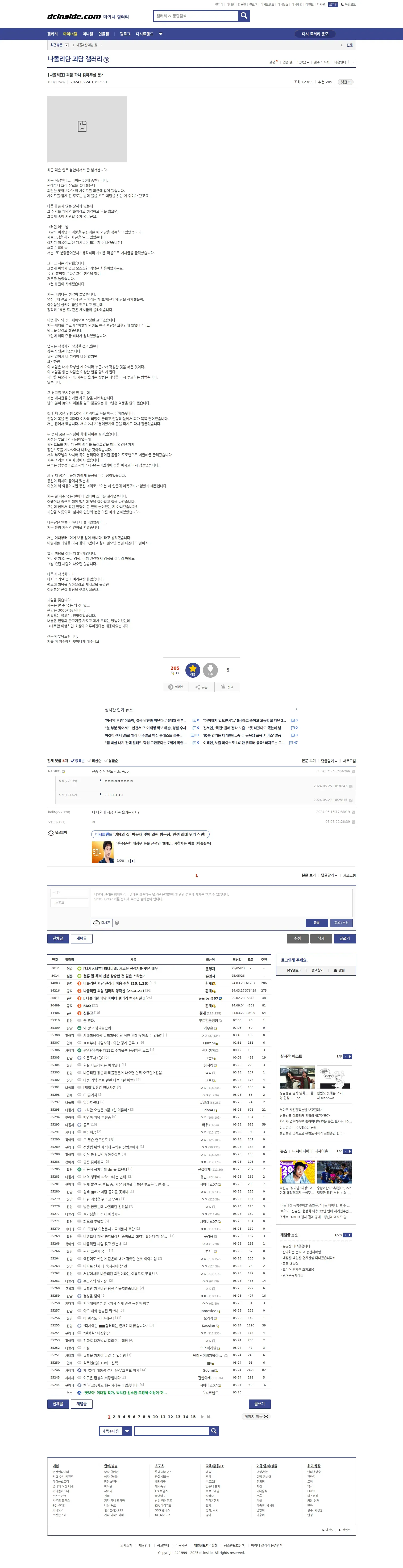Click the 비밀번호 input field
Image resolution: width=403 pixels, height=1568 pixels.
(69, 903)
